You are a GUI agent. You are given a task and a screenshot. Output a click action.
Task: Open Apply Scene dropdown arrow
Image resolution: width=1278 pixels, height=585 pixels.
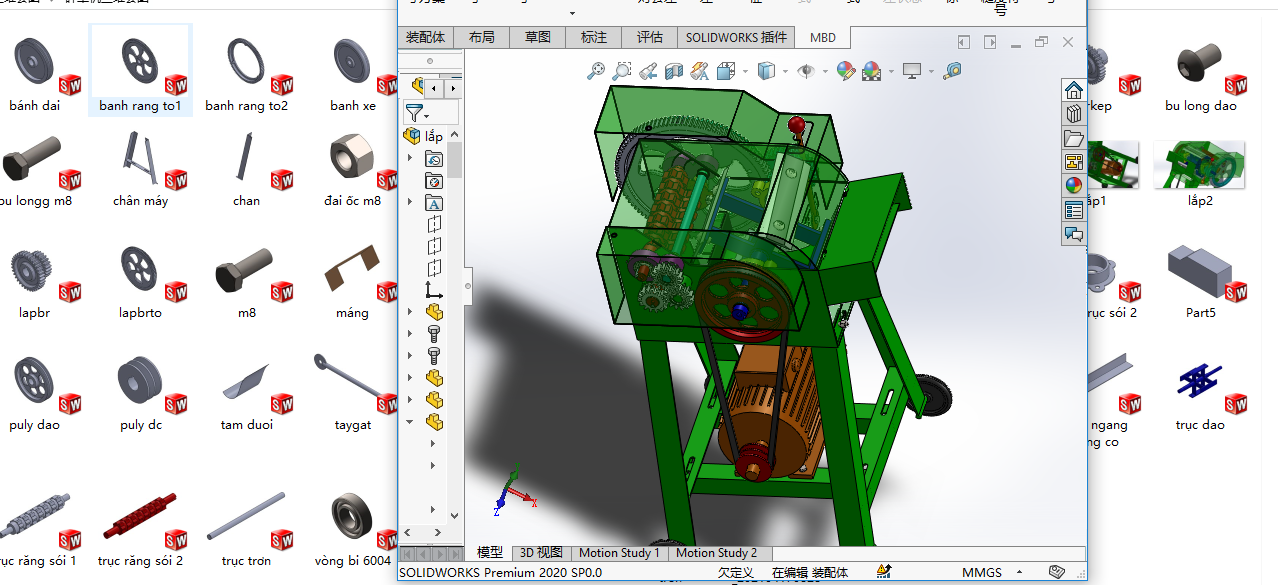889,72
